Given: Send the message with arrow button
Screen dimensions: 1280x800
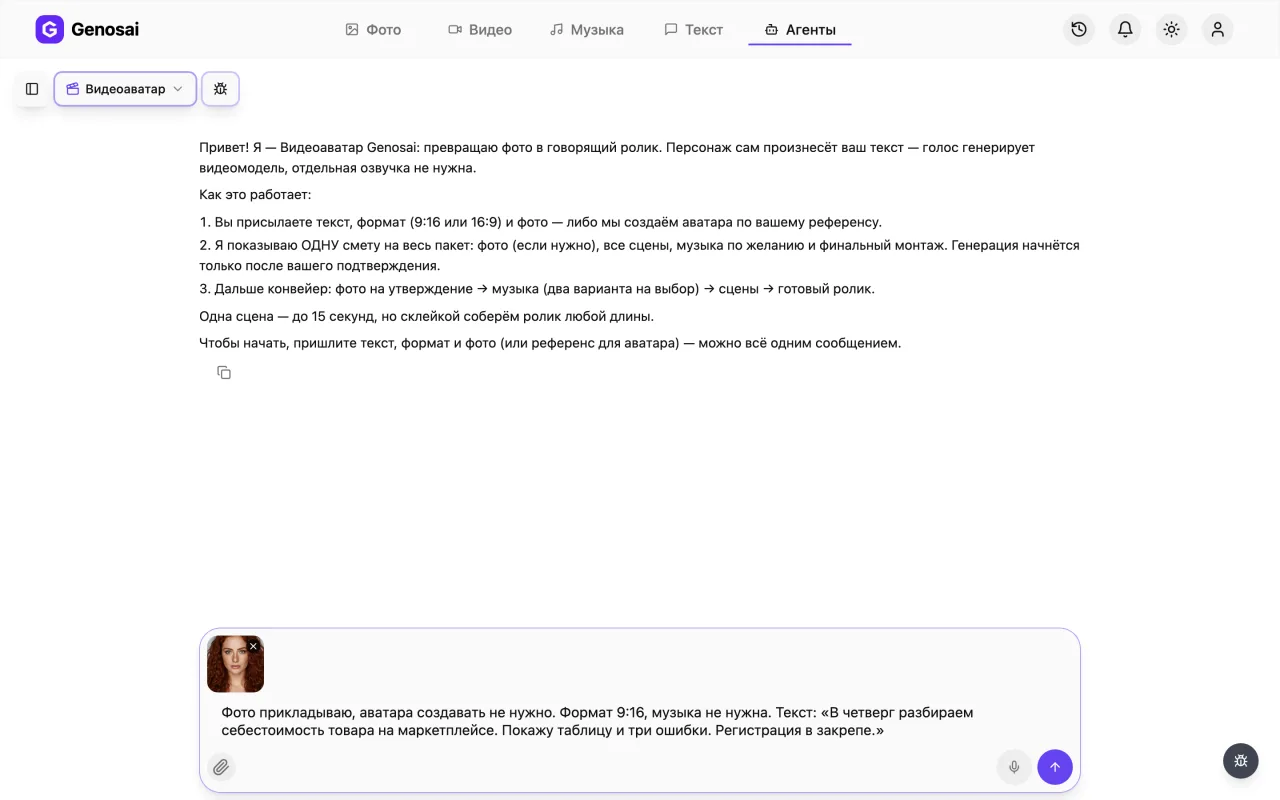Looking at the screenshot, I should tap(1055, 767).
